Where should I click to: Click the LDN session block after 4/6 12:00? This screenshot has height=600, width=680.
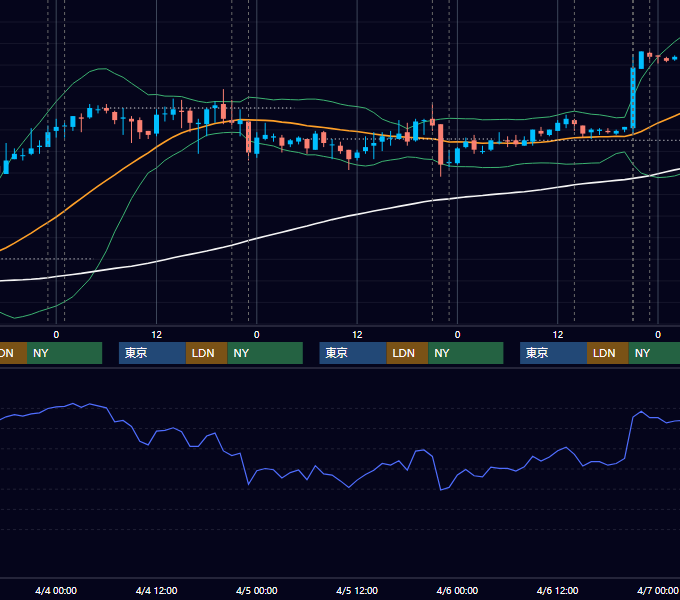608,353
